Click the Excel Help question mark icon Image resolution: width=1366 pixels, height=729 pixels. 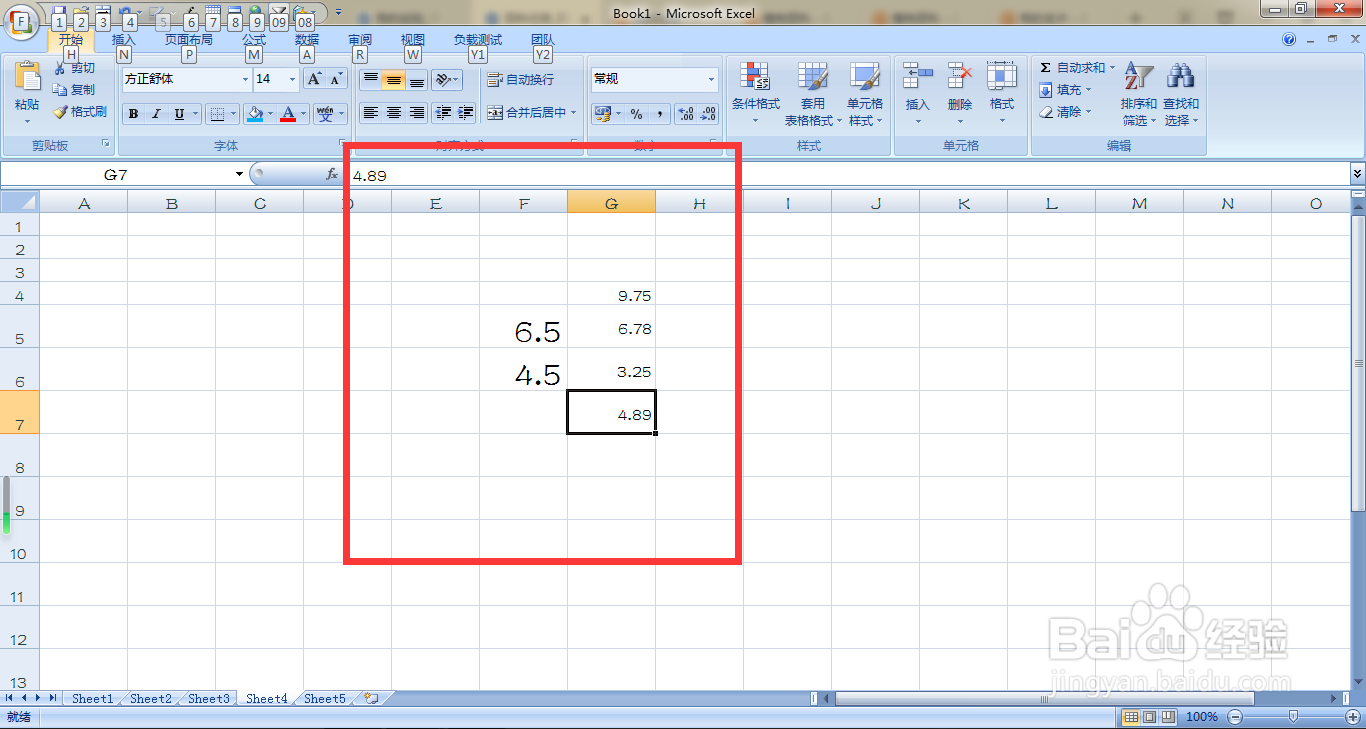pos(1290,39)
